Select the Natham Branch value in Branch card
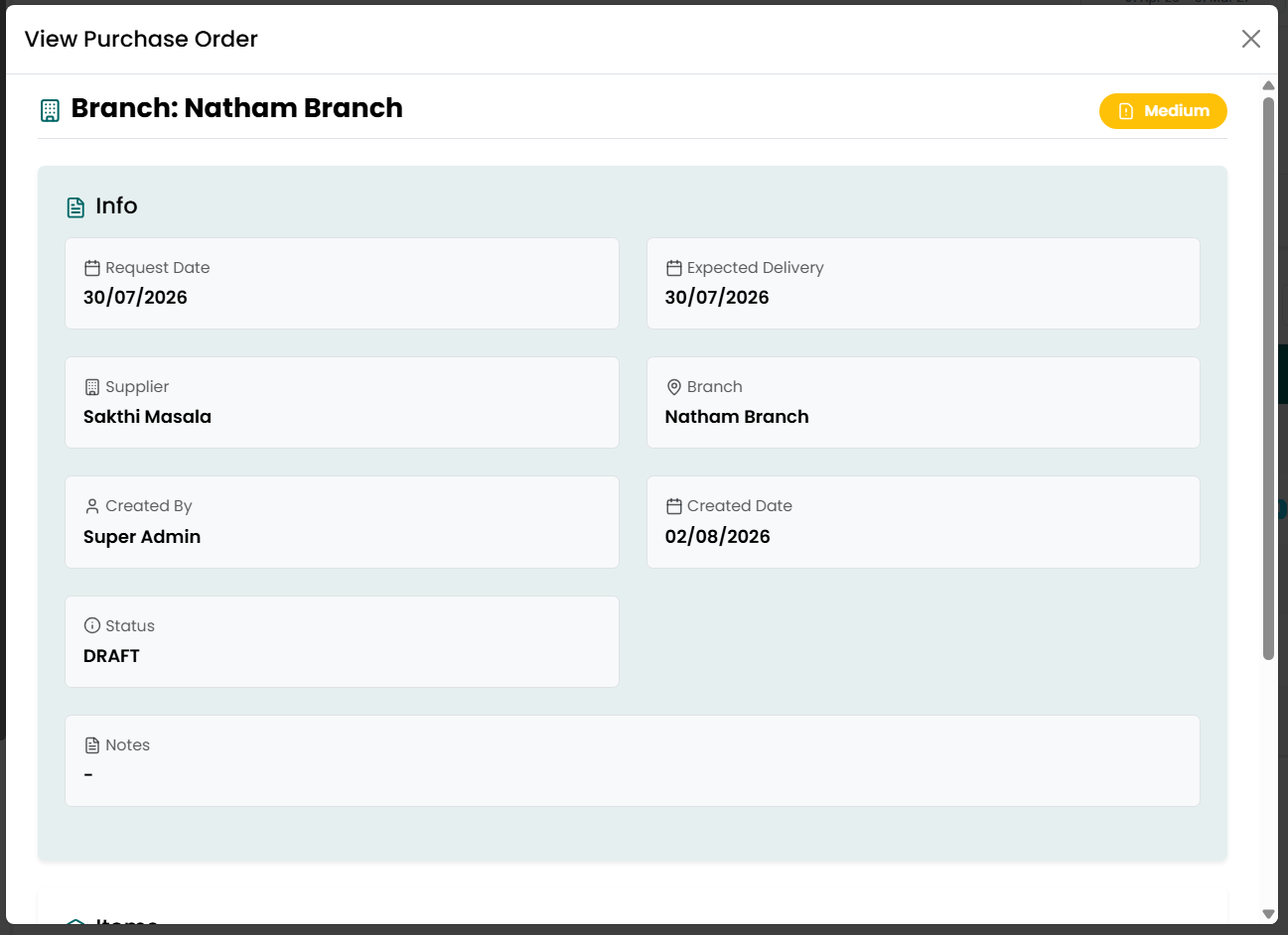This screenshot has height=935, width=1288. pyautogui.click(x=737, y=417)
